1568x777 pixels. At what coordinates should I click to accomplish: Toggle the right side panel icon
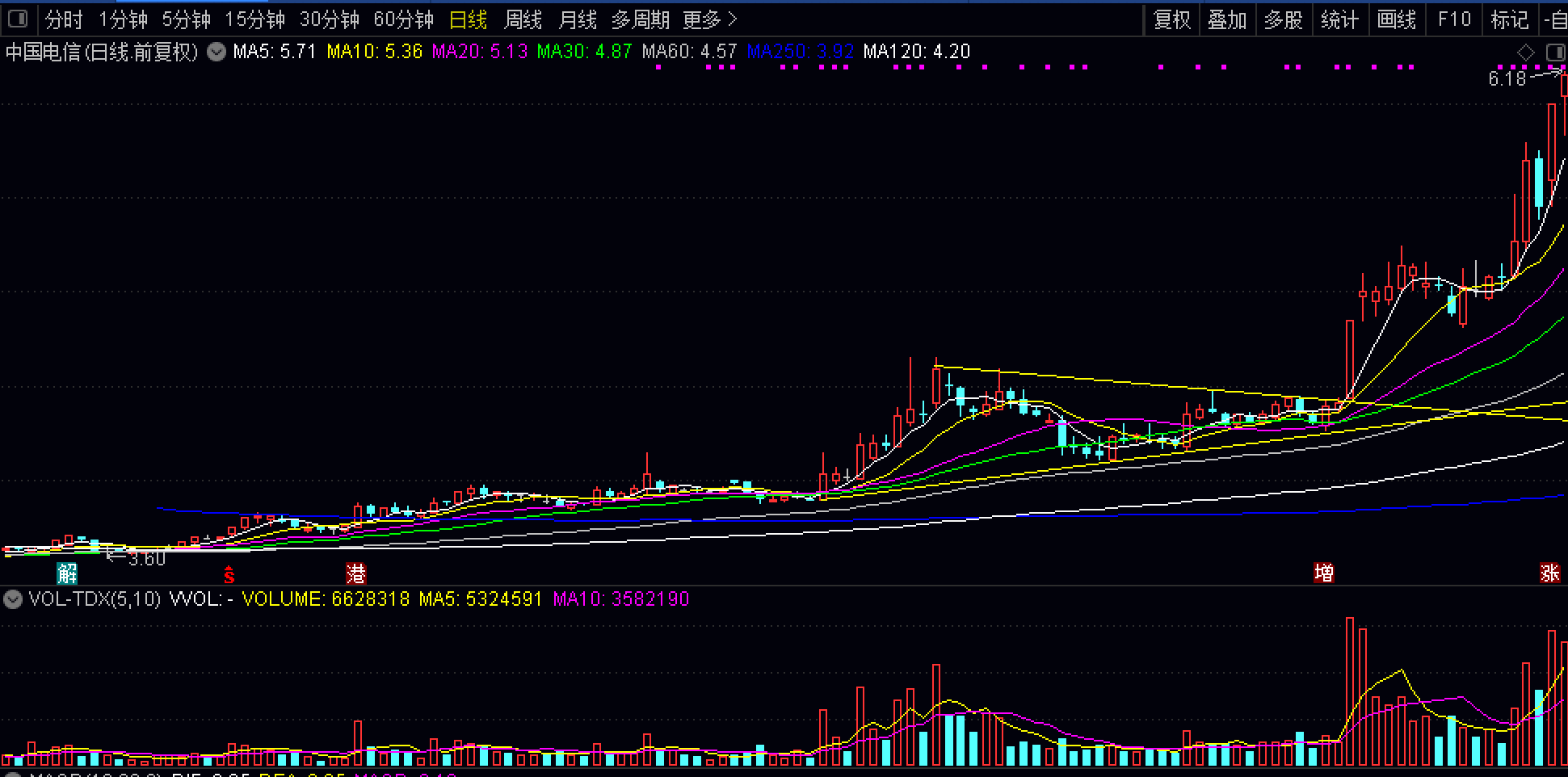coord(1555,52)
